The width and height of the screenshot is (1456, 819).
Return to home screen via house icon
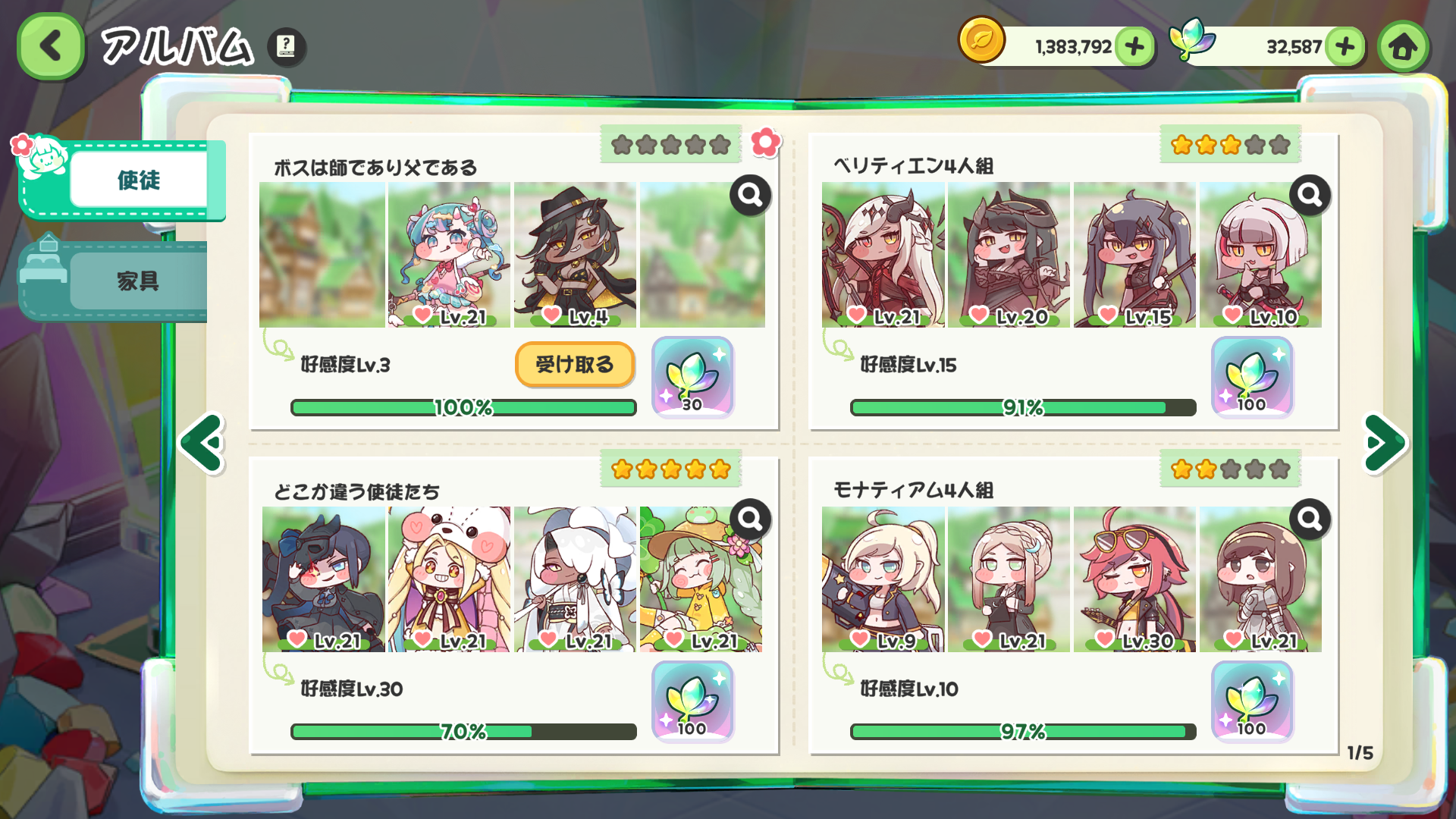click(1404, 47)
